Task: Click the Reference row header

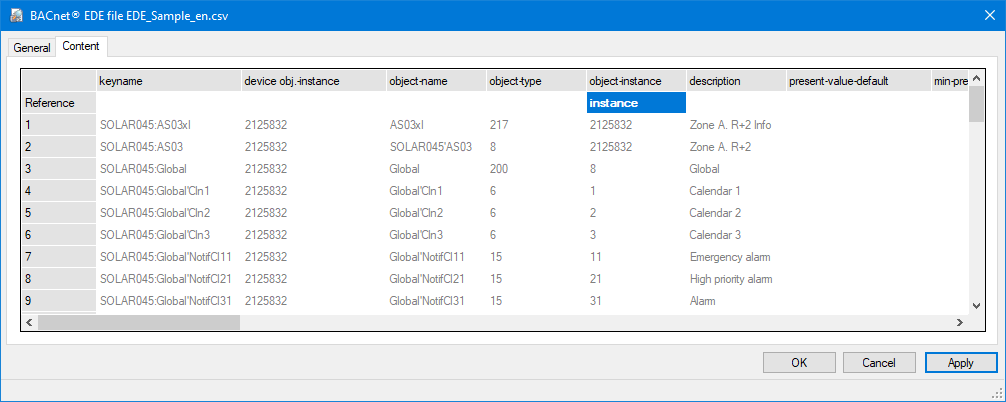Action: pyautogui.click(x=59, y=103)
